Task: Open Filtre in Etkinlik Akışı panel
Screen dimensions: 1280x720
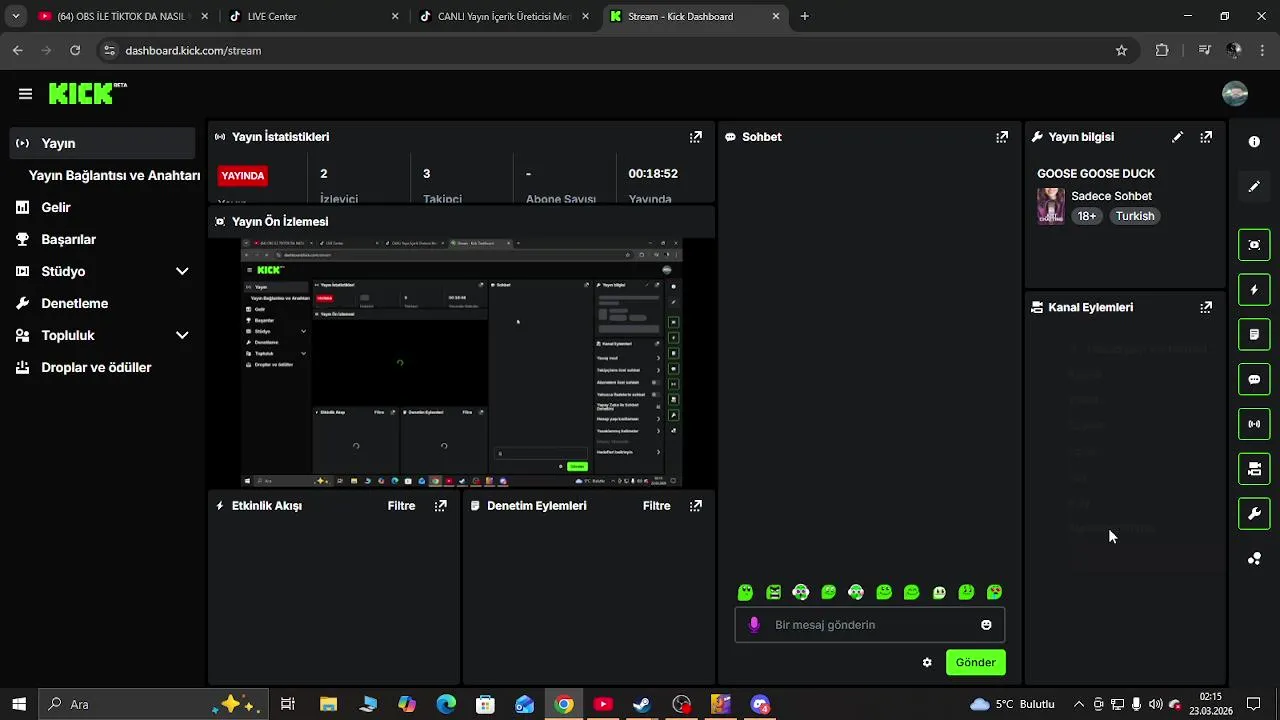Action: coord(401,506)
